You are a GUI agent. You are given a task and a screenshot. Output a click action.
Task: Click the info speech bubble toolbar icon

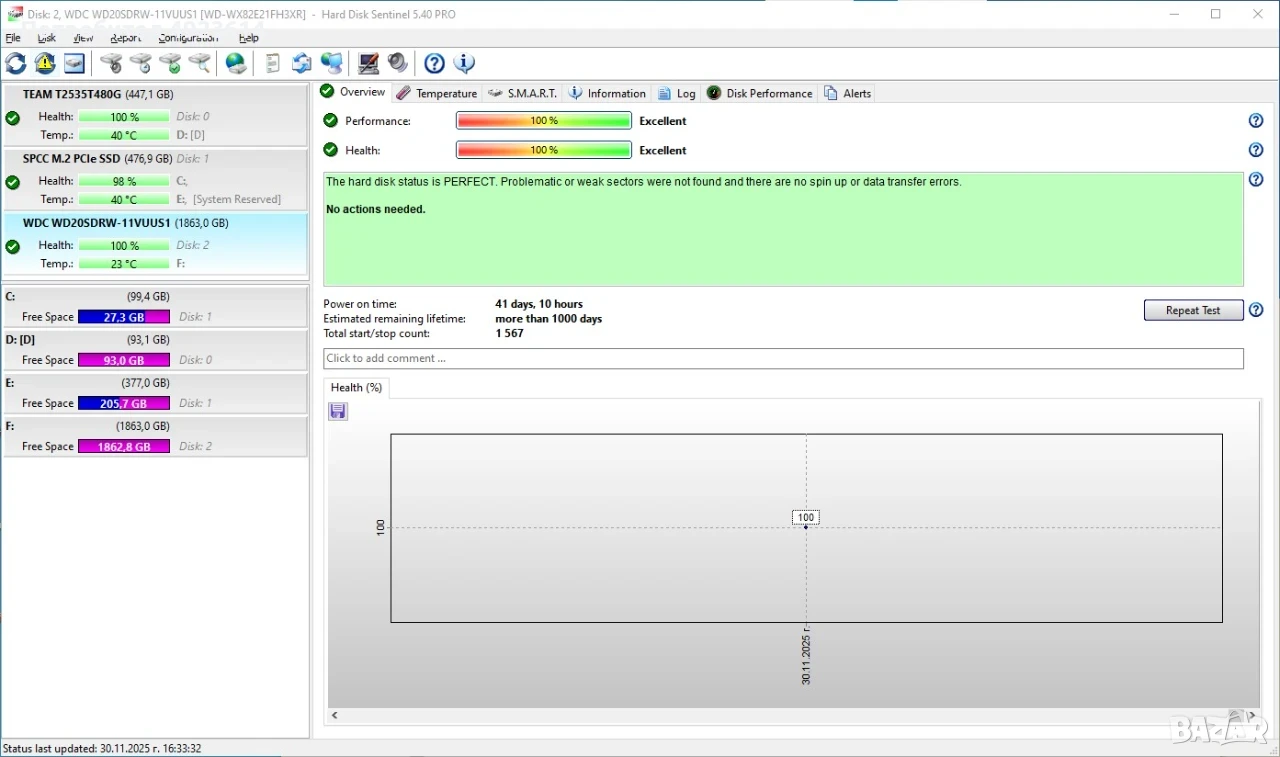(464, 64)
